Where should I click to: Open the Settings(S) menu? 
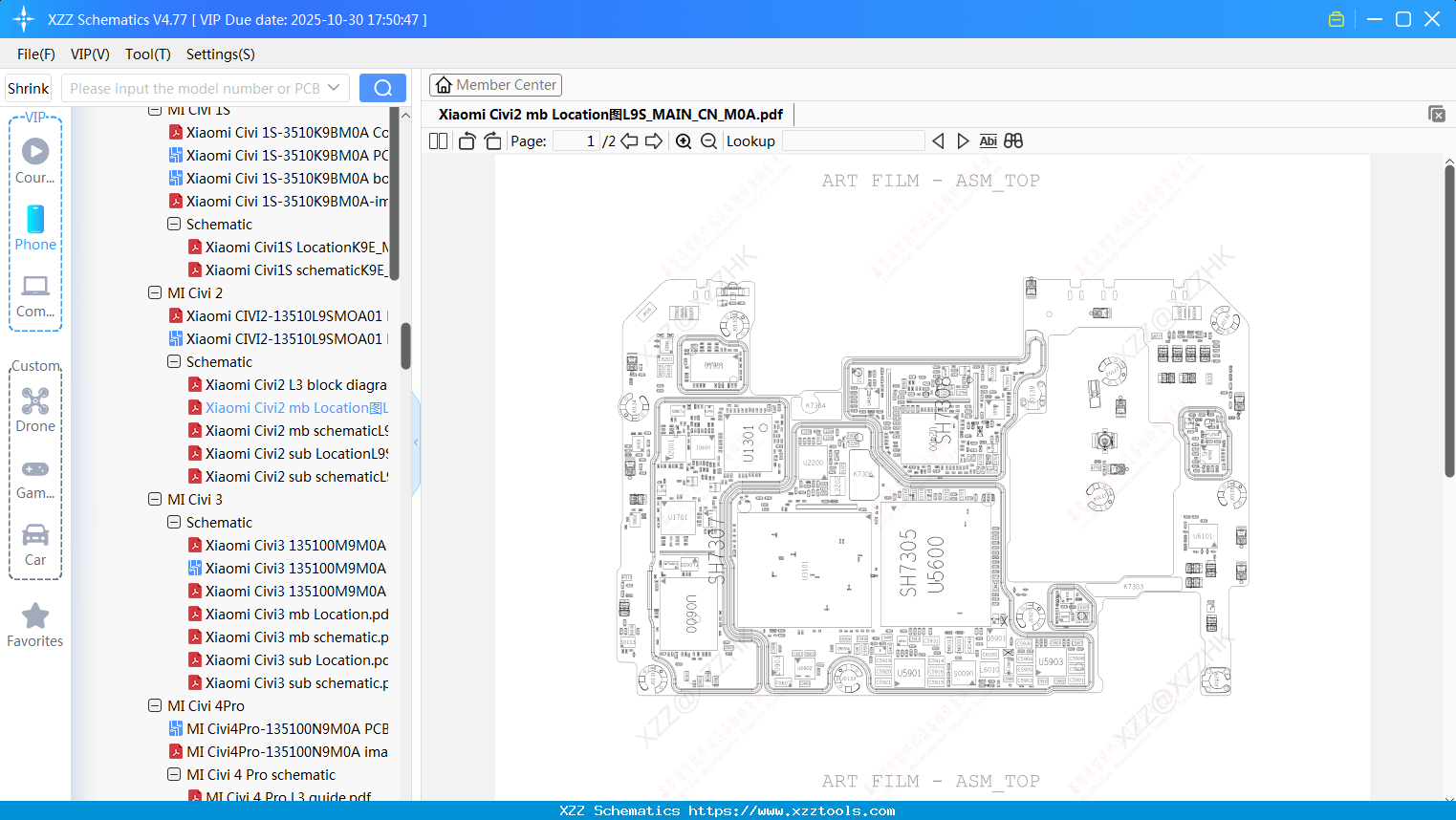point(220,54)
